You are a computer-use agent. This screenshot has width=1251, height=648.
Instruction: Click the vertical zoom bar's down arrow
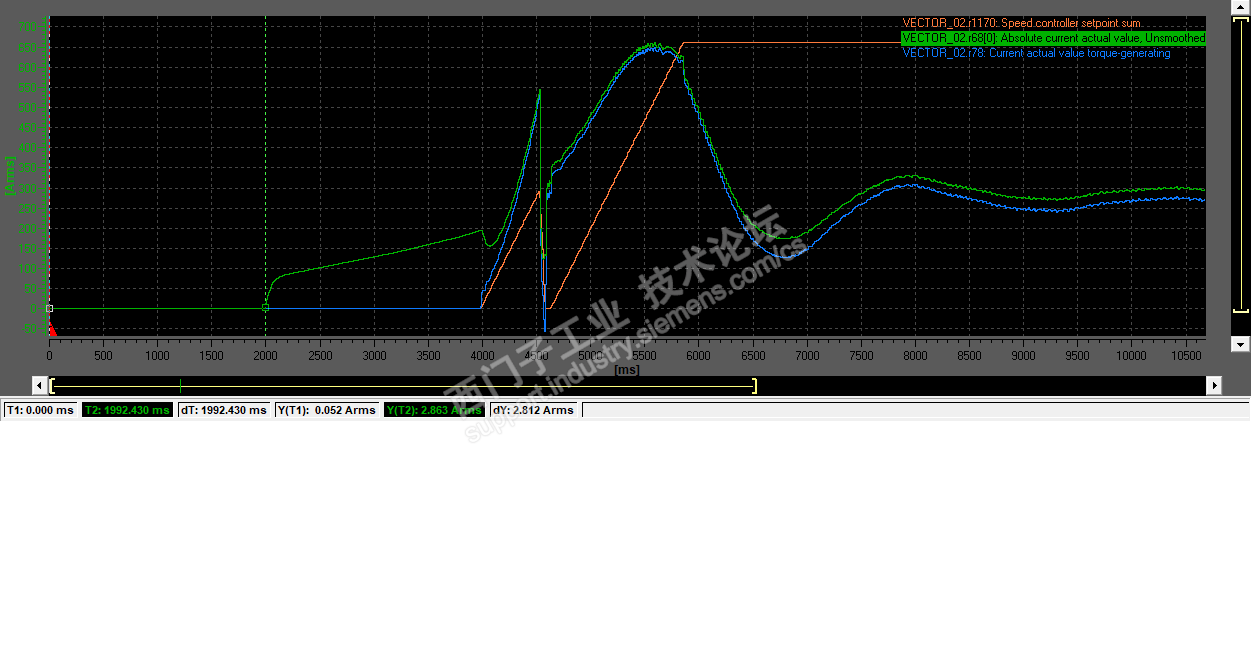point(1239,344)
